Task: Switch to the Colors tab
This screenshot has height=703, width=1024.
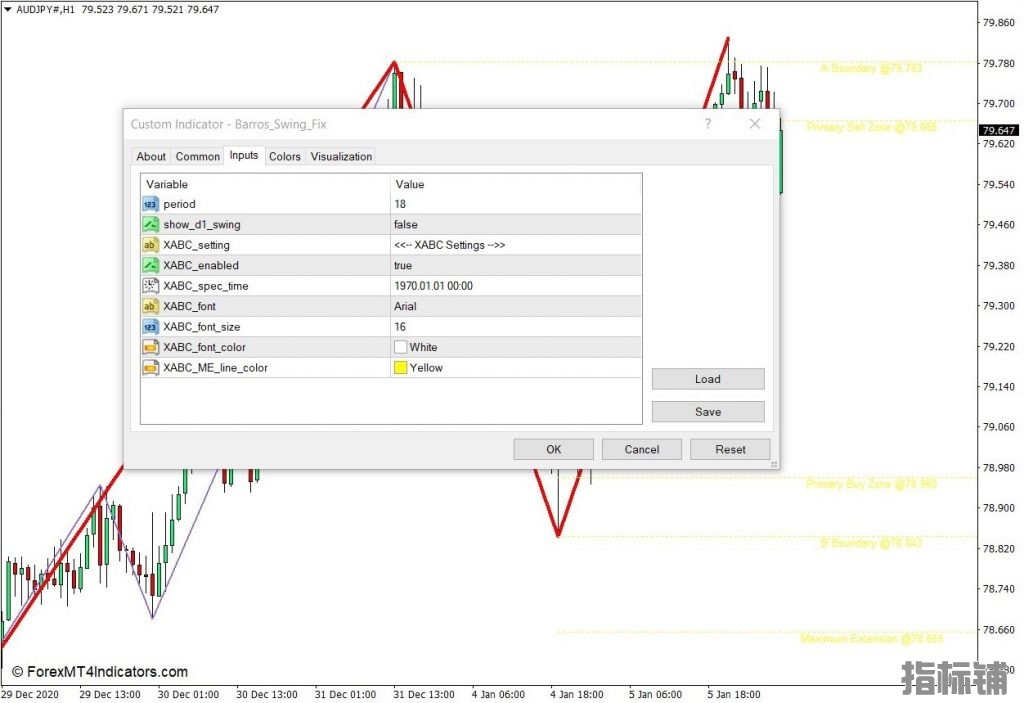Action: 285,156
